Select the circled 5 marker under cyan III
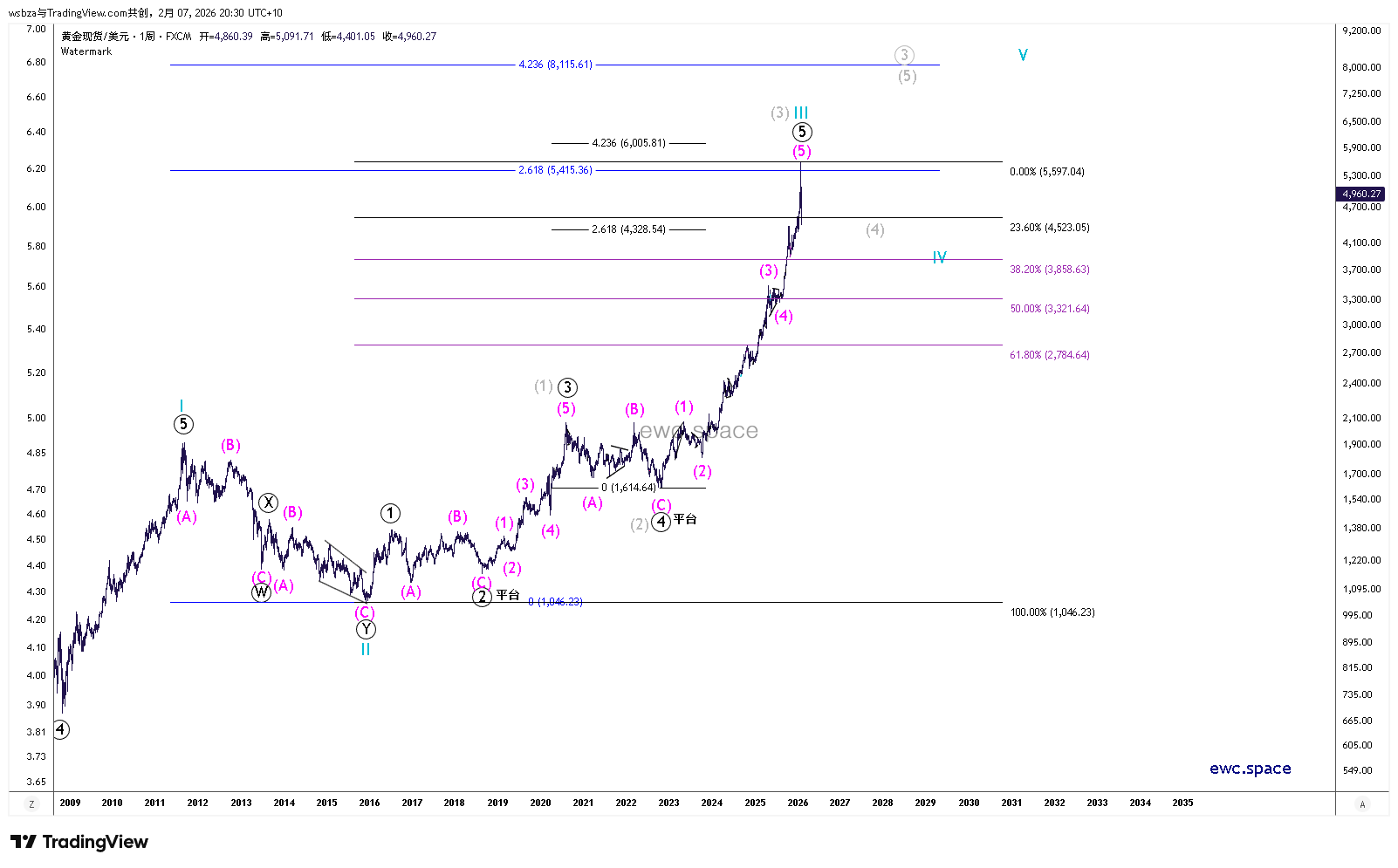The image size is (1398, 868). 802,132
